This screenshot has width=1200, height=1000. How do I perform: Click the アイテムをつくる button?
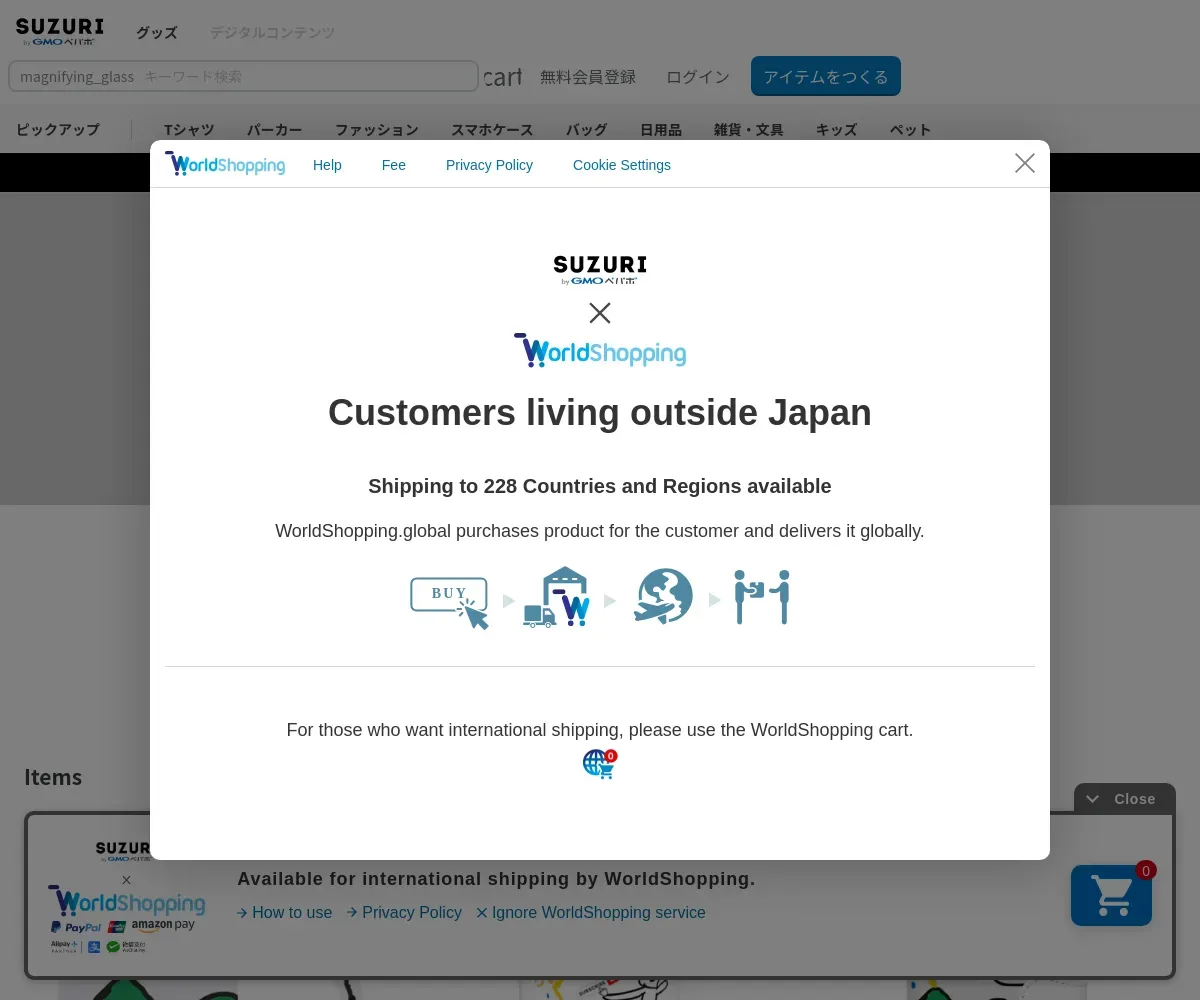[826, 76]
